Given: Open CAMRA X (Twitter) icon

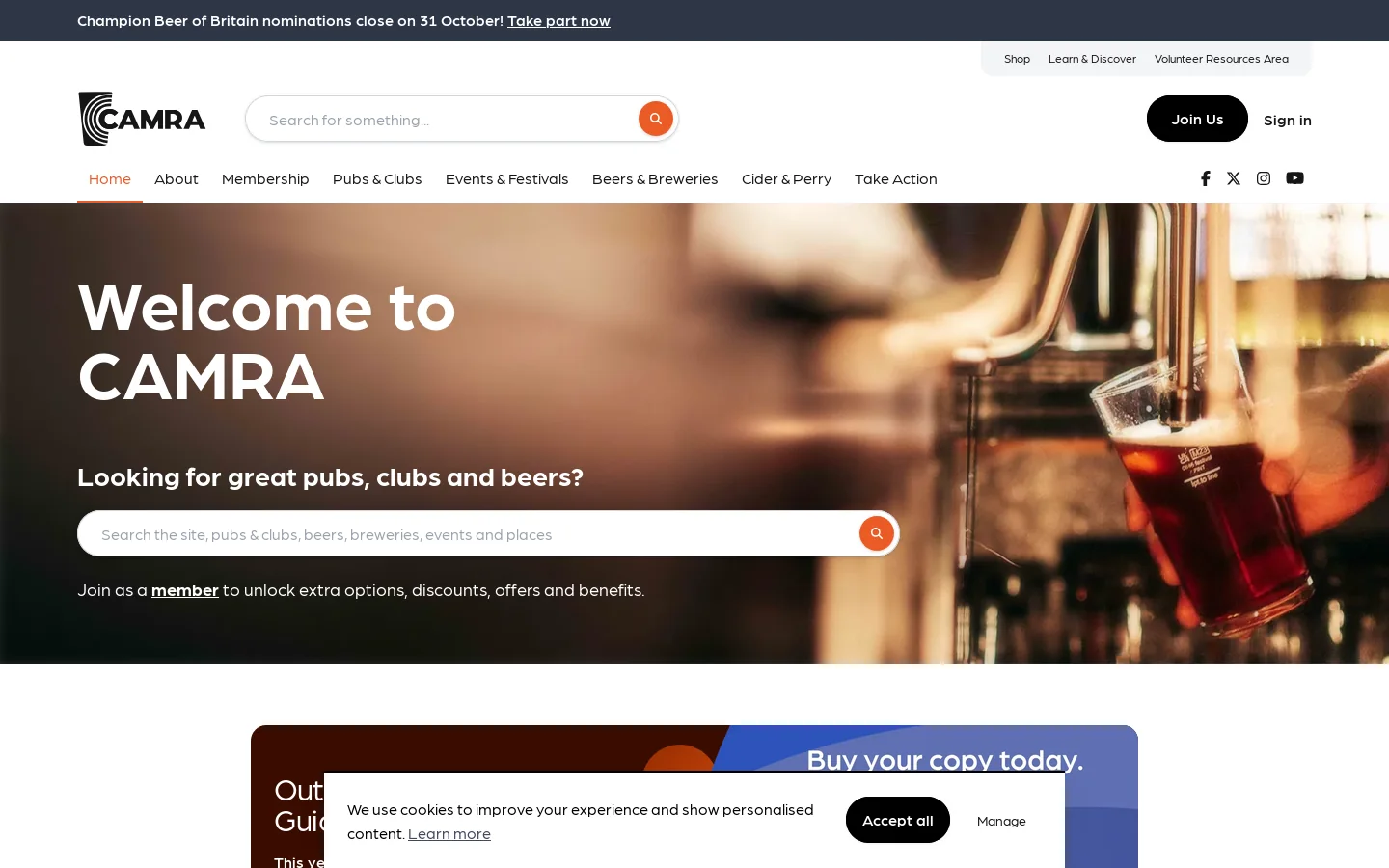Looking at the screenshot, I should pyautogui.click(x=1234, y=178).
